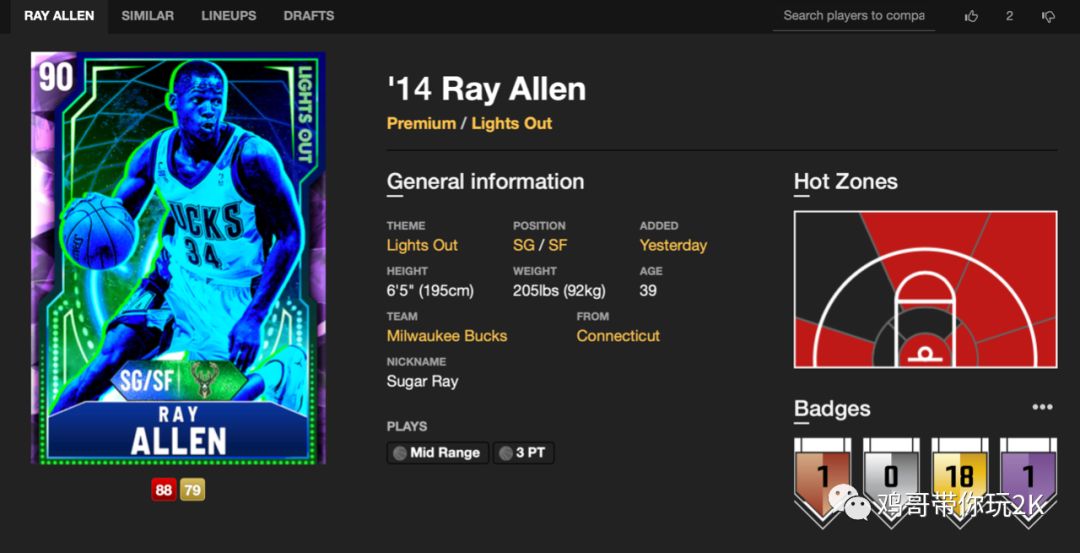Click the Hot Zones court diagram

pyautogui.click(x=925, y=289)
